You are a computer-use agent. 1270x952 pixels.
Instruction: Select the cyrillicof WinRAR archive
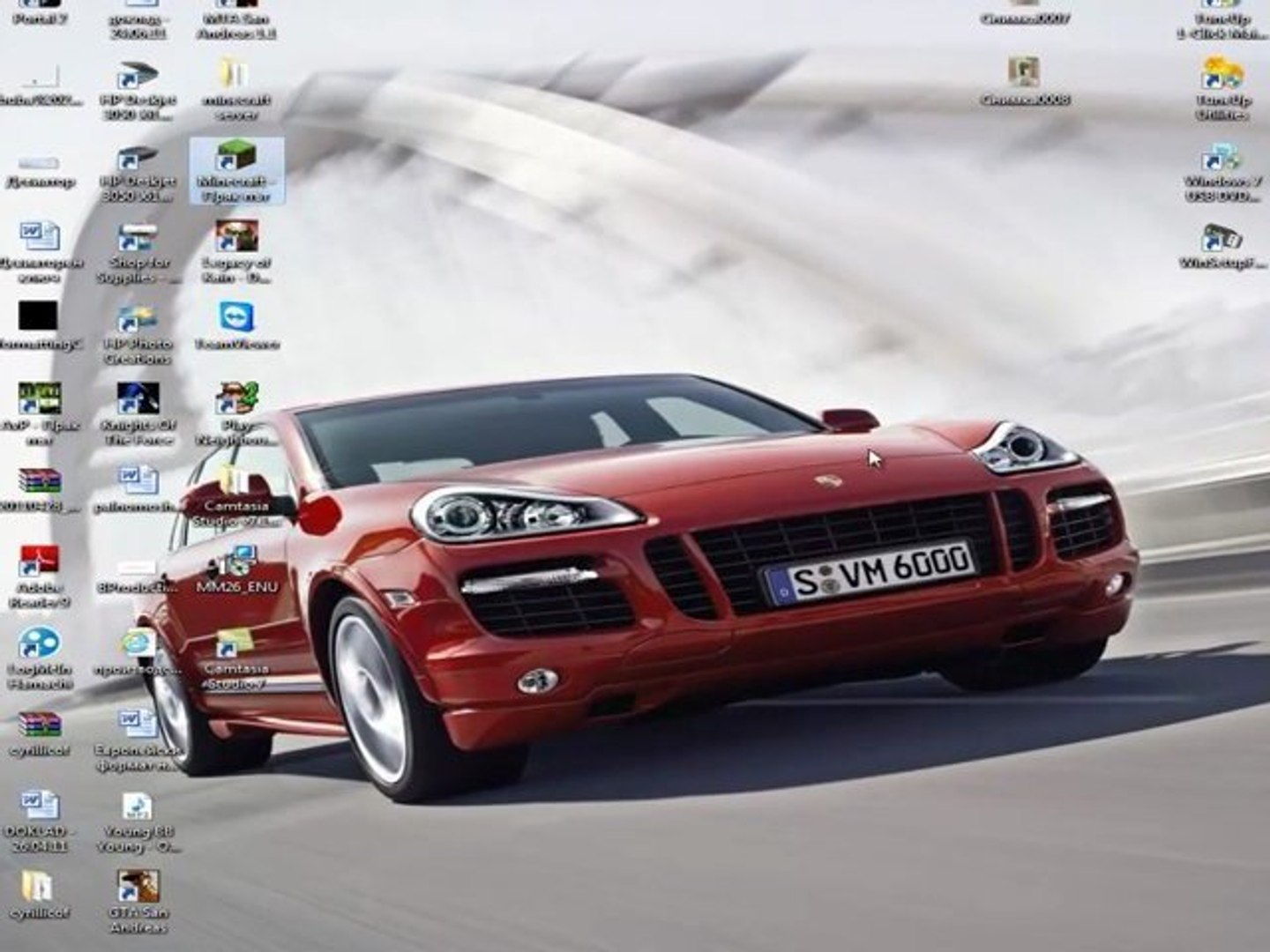click(x=40, y=733)
